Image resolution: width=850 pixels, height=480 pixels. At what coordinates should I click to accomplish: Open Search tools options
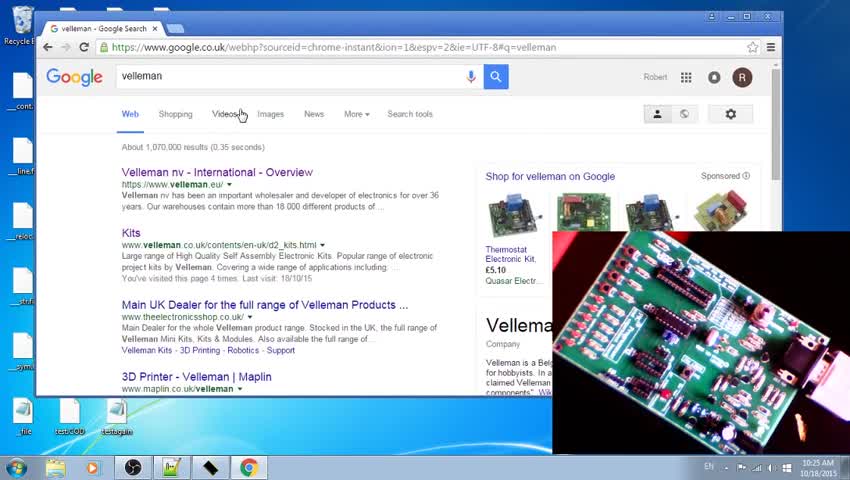(410, 114)
